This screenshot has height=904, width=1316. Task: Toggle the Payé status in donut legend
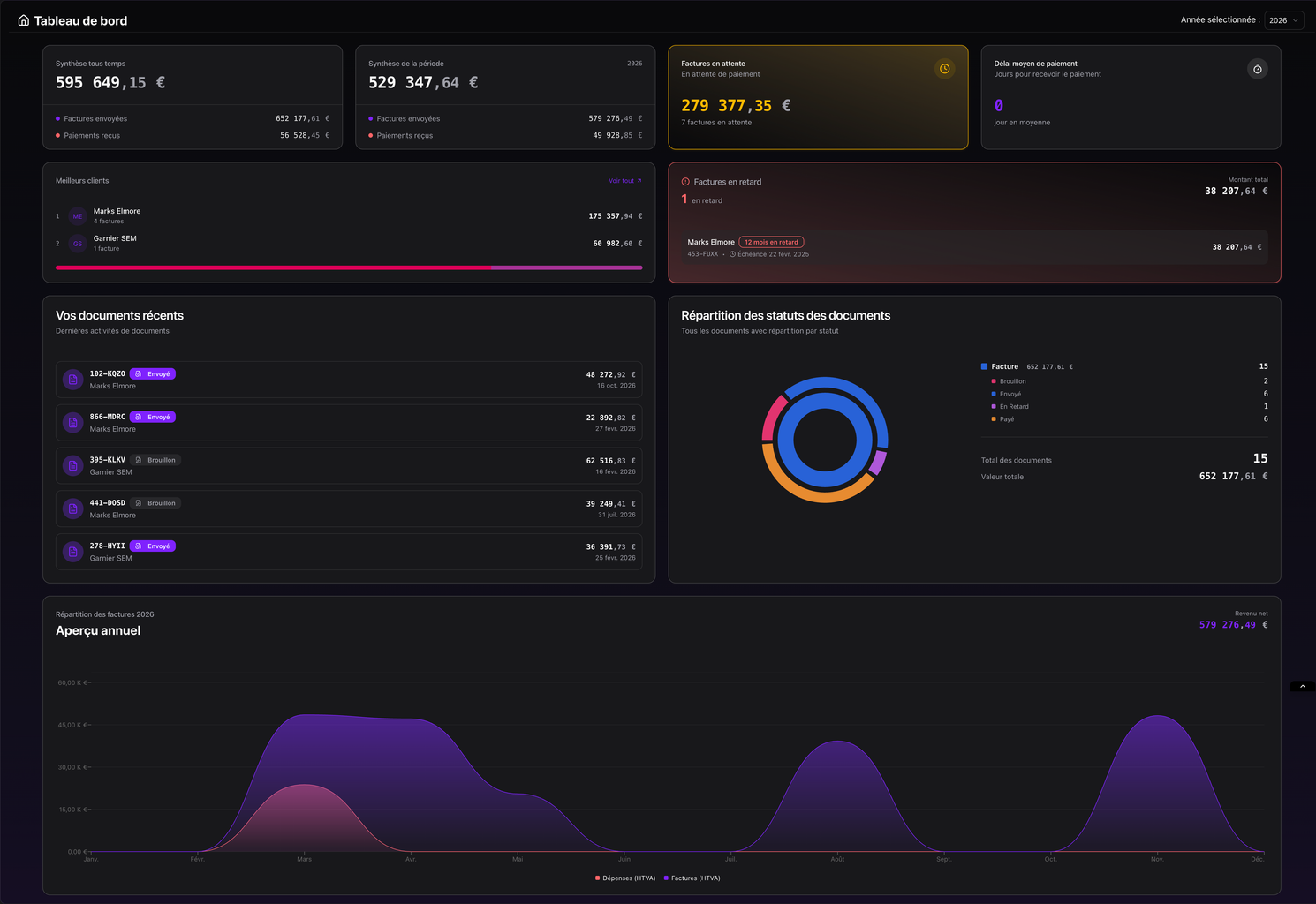[x=1006, y=419]
